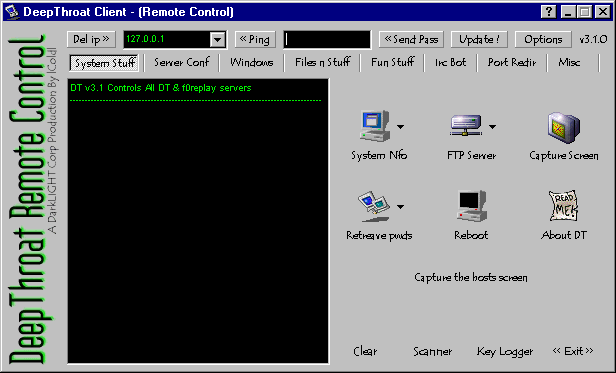
Task: Switch to Files n Stuff tab
Action: tap(323, 62)
